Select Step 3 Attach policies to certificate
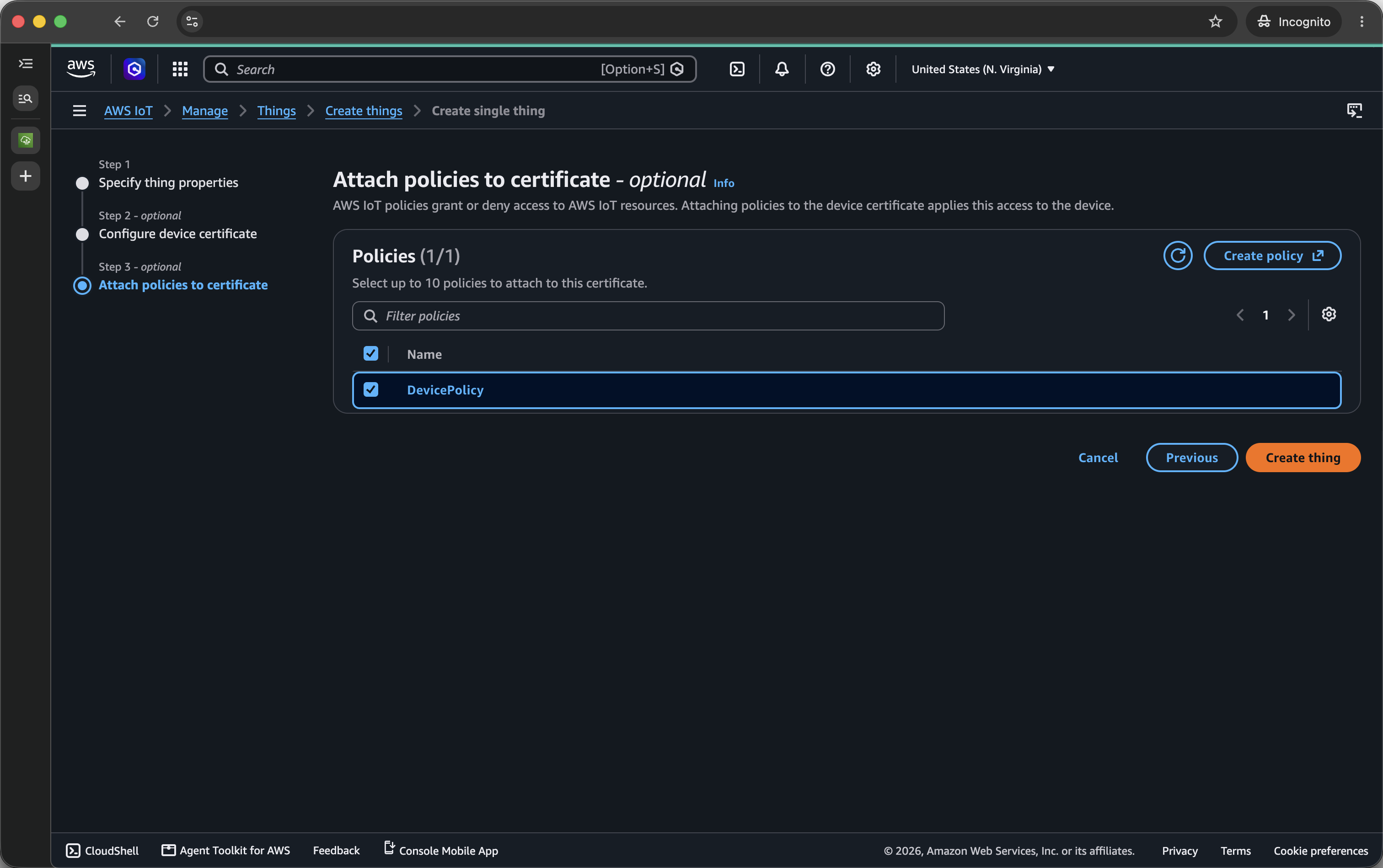The height and width of the screenshot is (868, 1383). click(x=182, y=285)
